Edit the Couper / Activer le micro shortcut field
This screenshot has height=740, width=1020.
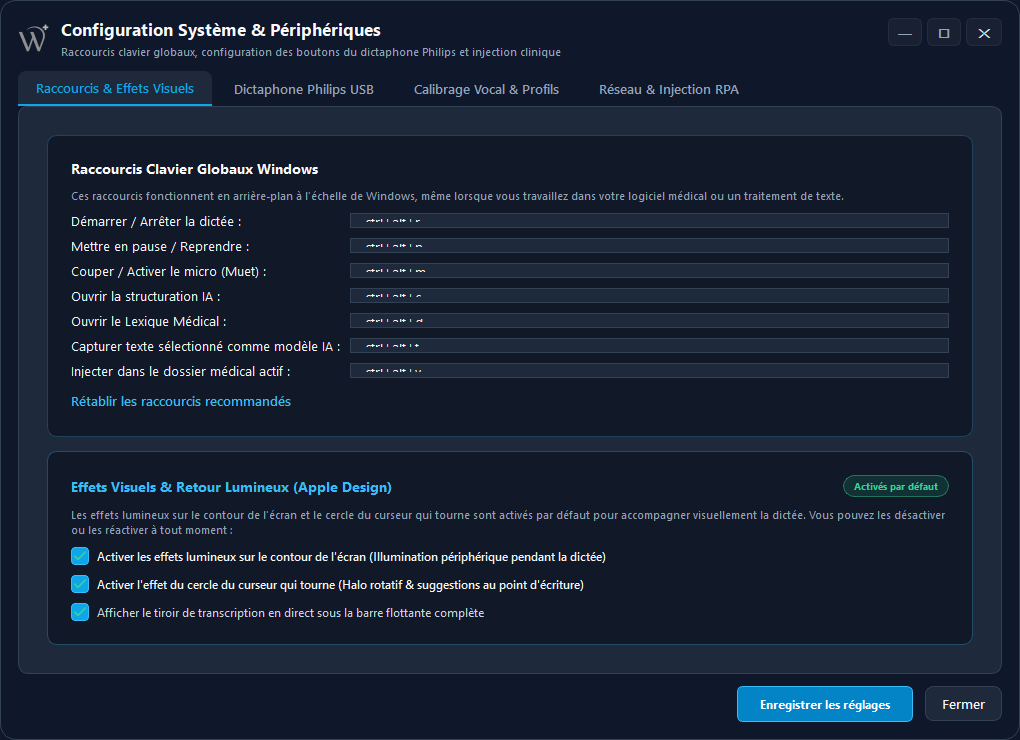tap(649, 271)
